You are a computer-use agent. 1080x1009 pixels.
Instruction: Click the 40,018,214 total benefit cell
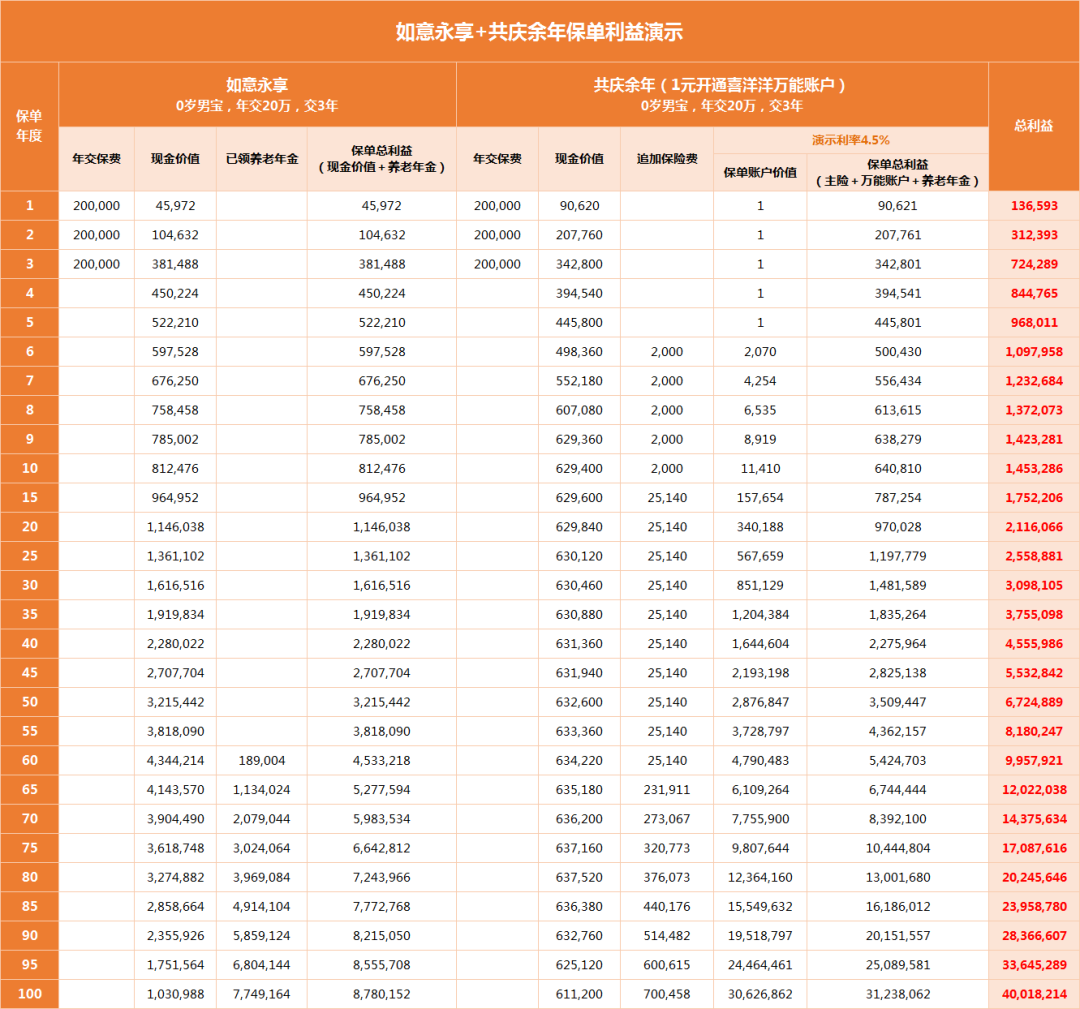[x=1033, y=994]
